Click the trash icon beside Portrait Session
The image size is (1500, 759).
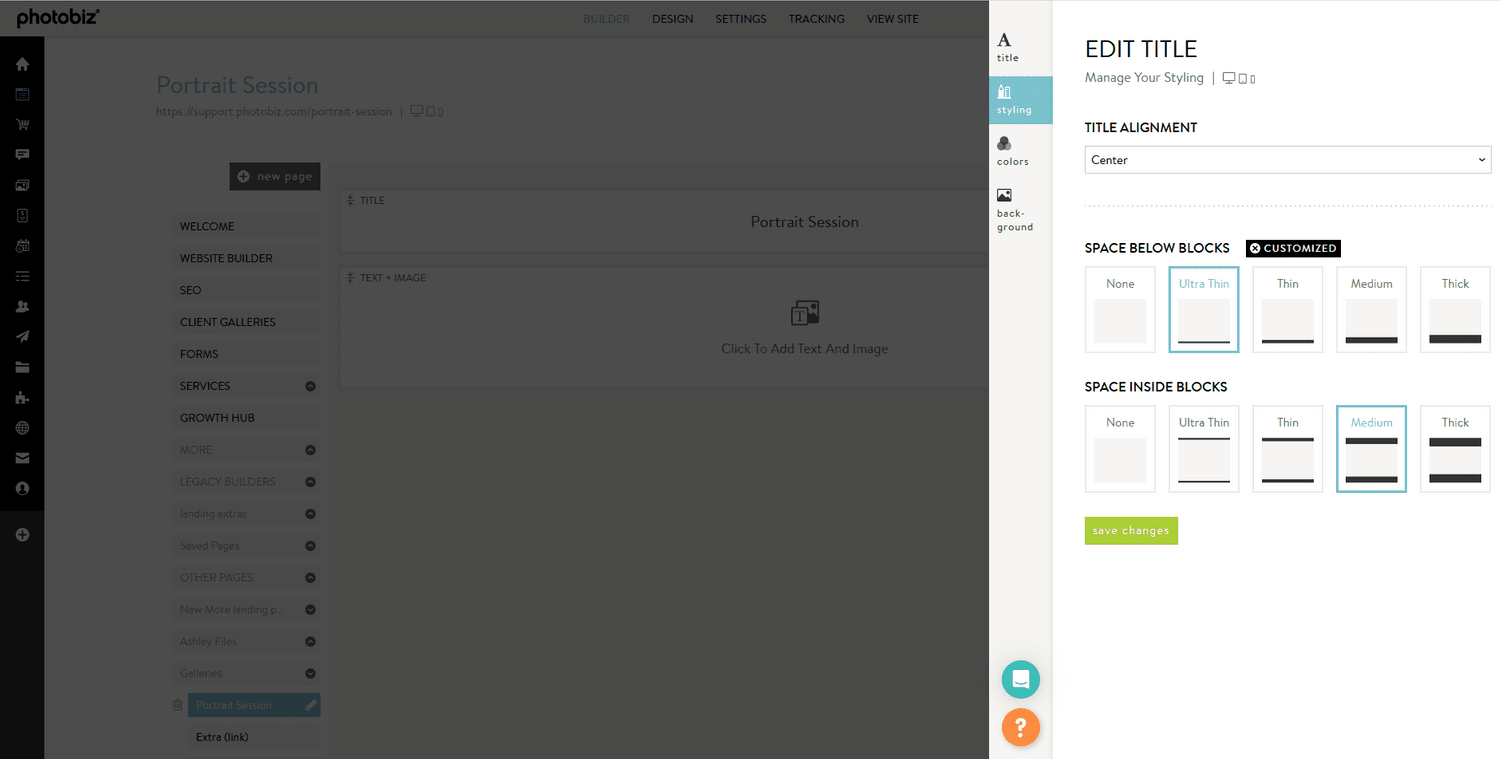coord(178,705)
